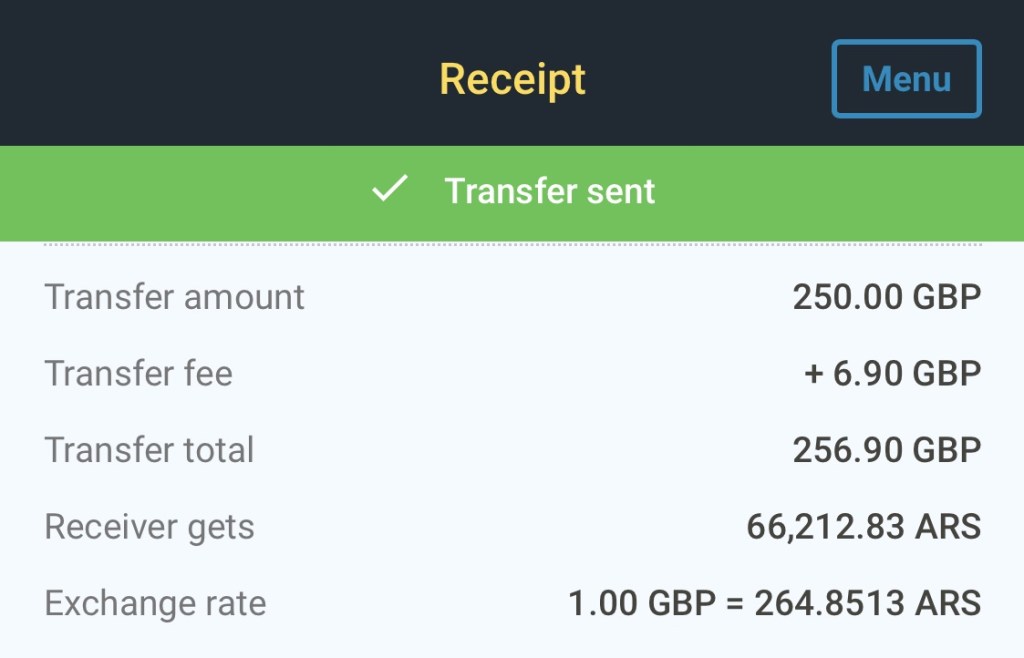Click the plus sign before the fee
The image size is (1024, 658).
pyautogui.click(x=813, y=375)
